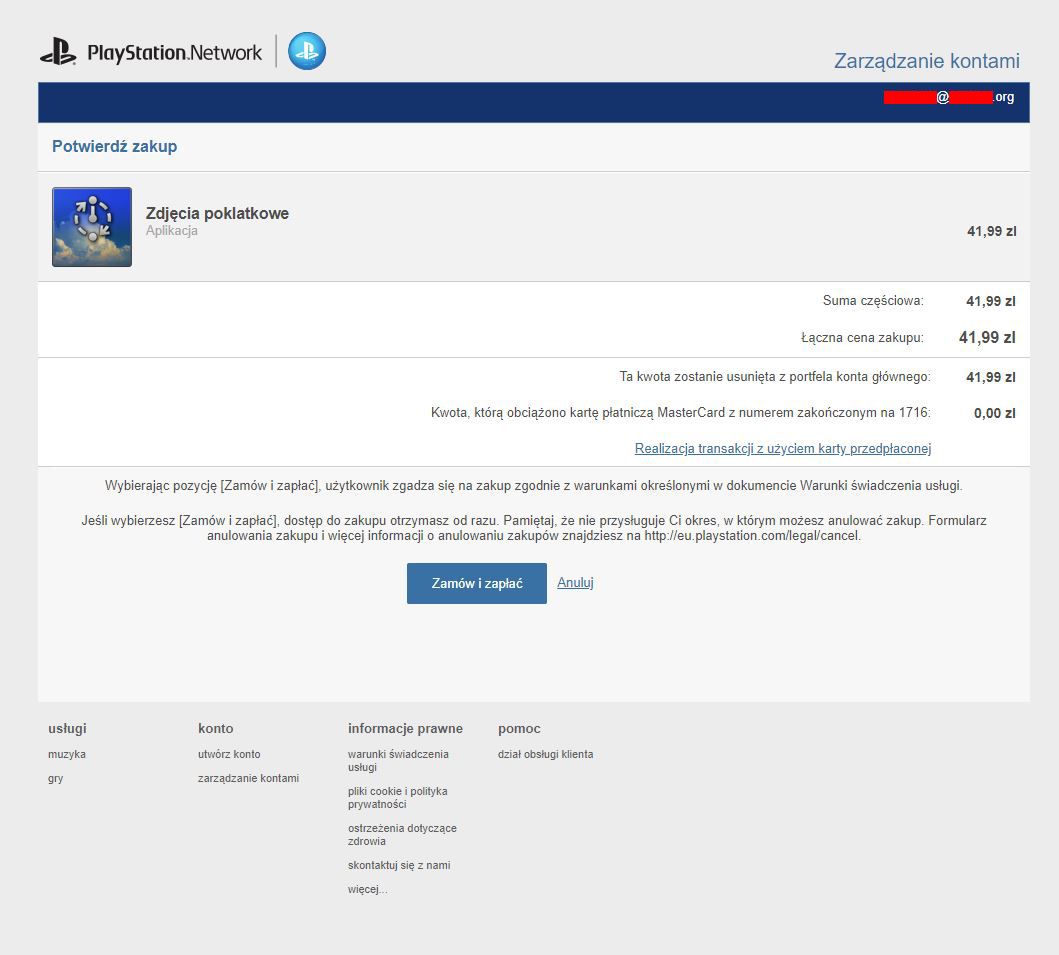
Task: Open pliki cookie i polityka prywatności
Action: (397, 798)
